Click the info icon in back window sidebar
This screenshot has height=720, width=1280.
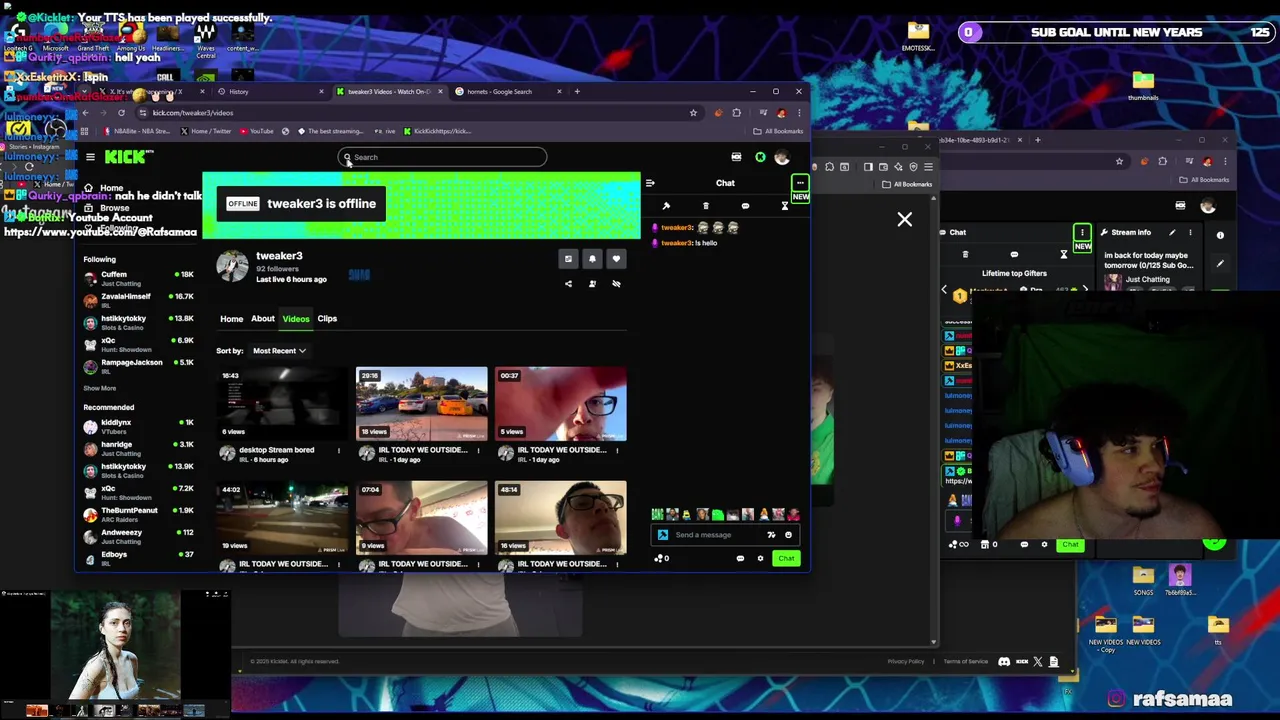point(1220,235)
